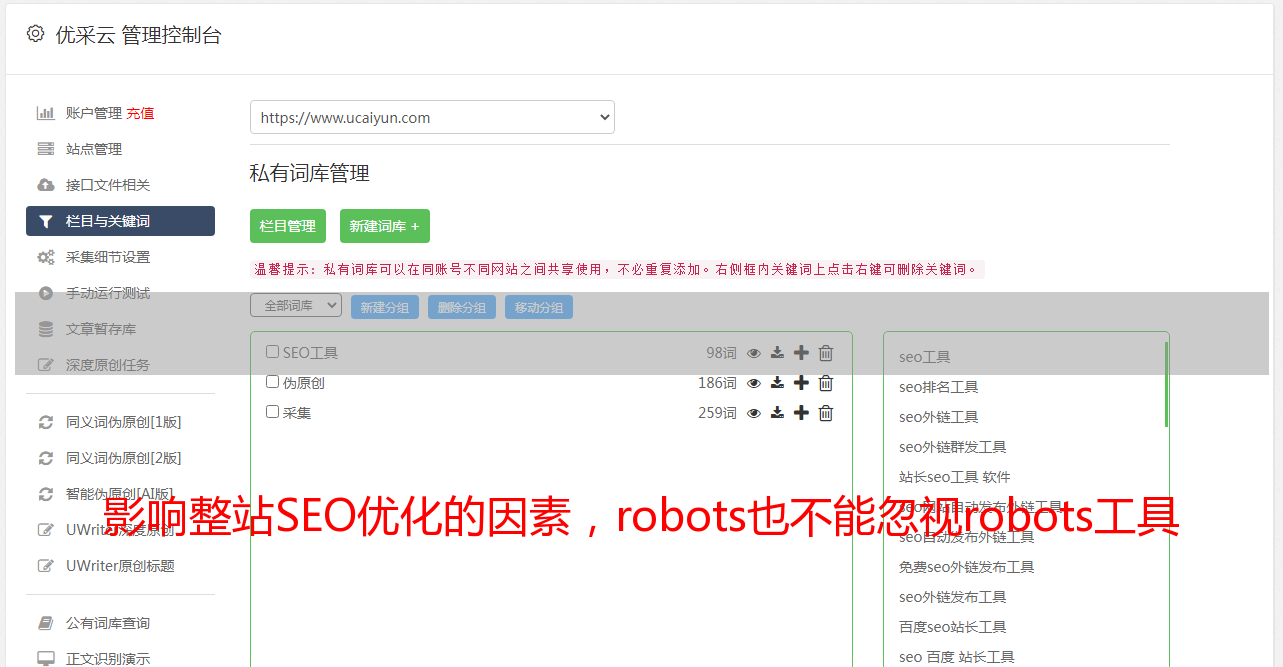Click the "259词" count in 采集 row
Image resolution: width=1283 pixels, height=667 pixels.
pos(717,413)
